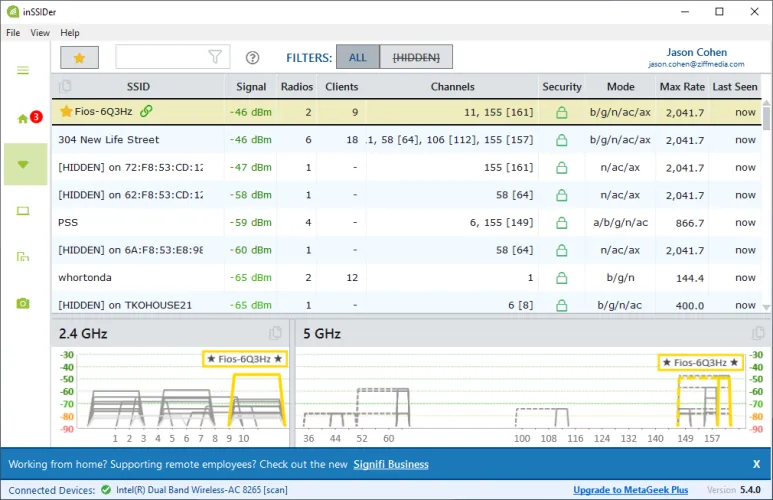
Task: Open the Signifi Business link
Action: click(x=390, y=464)
